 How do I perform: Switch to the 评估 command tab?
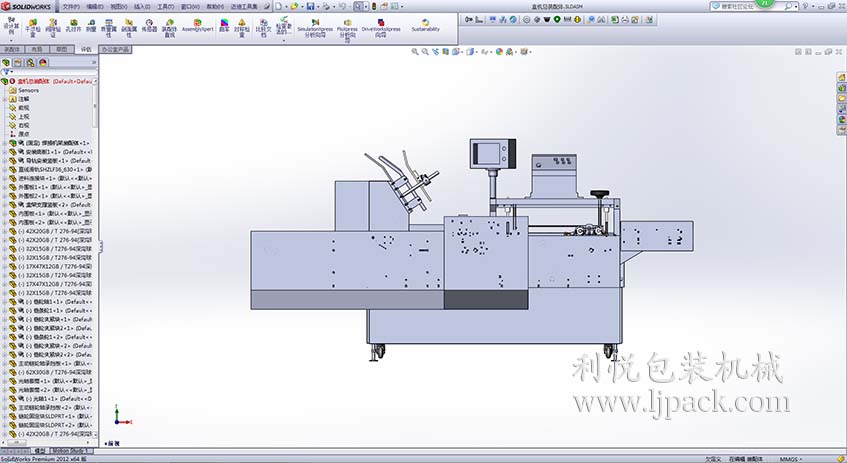tap(86, 48)
